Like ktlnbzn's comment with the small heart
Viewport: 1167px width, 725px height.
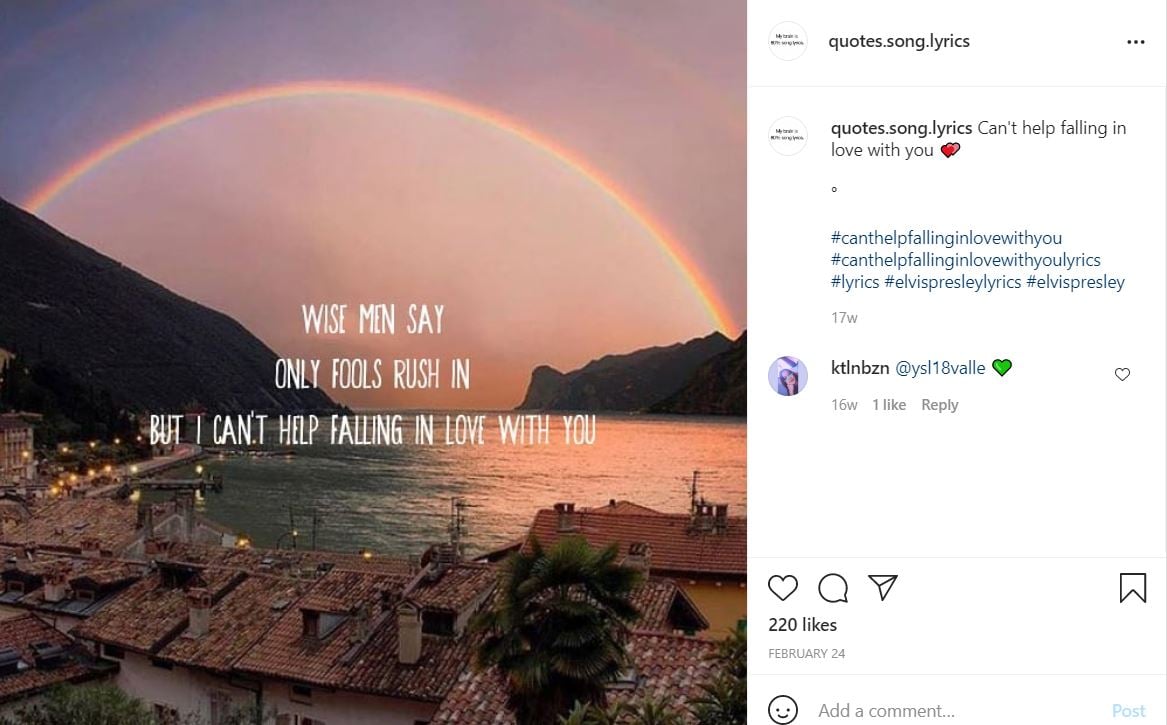tap(1122, 374)
